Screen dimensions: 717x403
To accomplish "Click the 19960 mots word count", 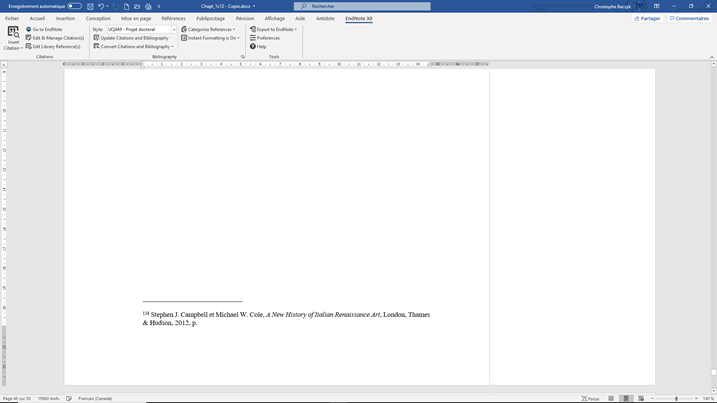I will pos(48,398).
